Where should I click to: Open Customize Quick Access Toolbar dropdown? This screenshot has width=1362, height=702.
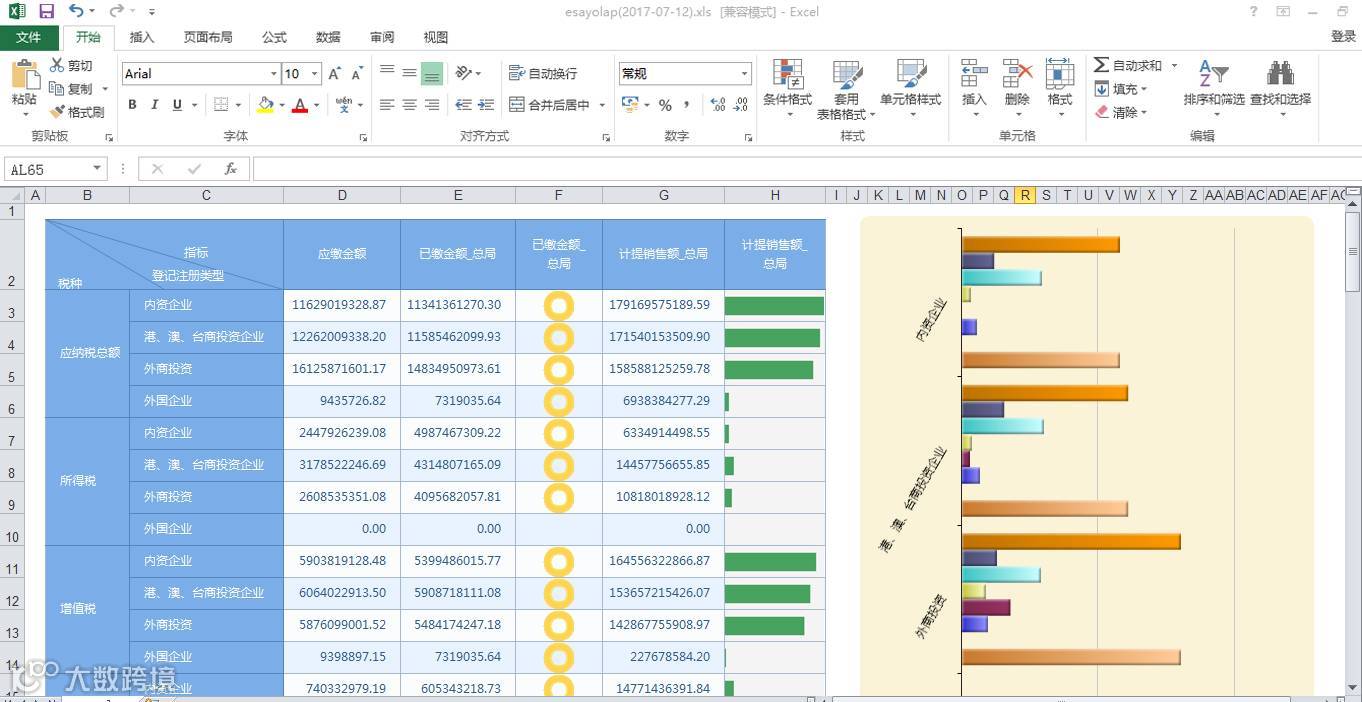152,12
